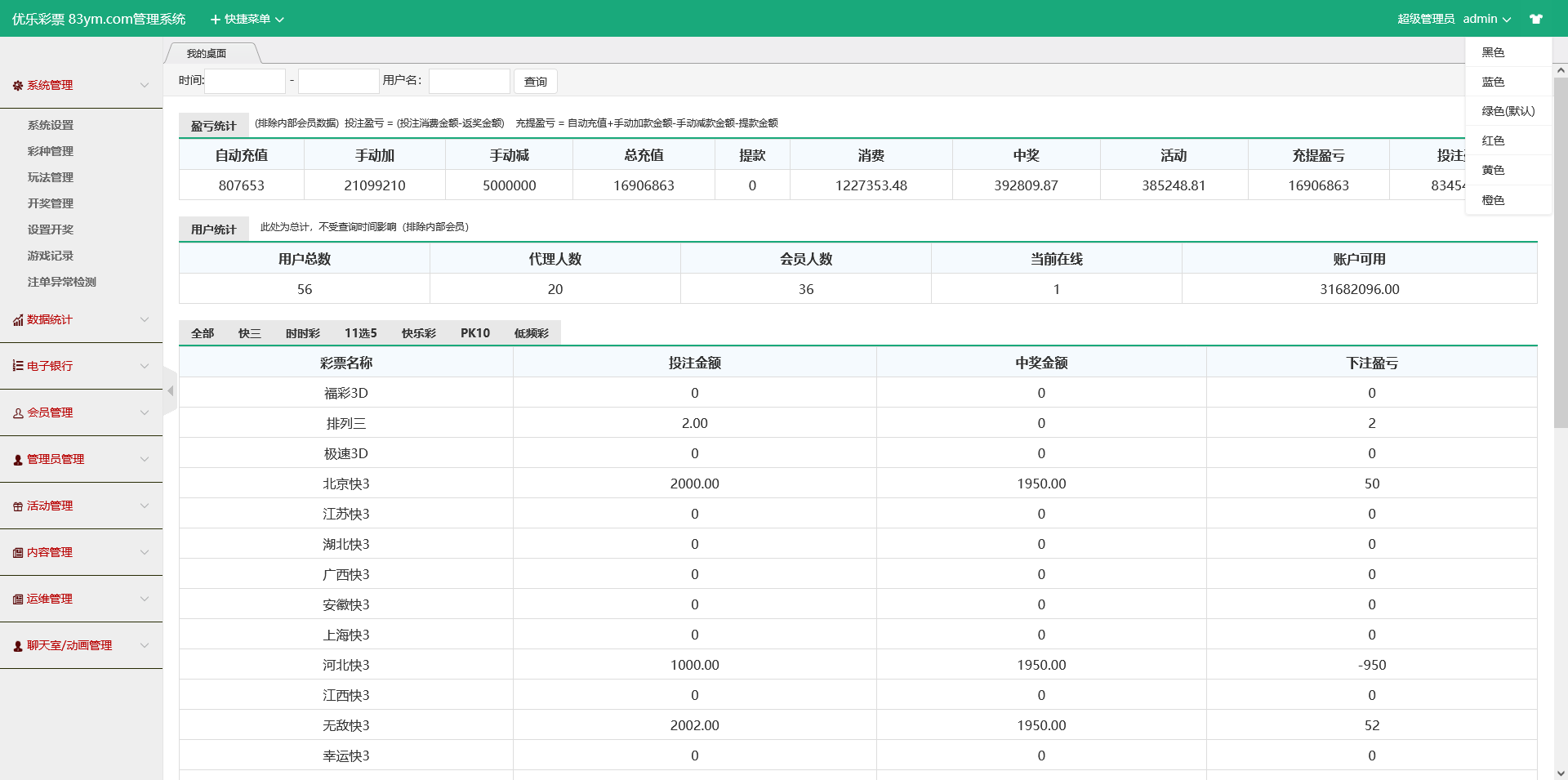Screen dimensions: 1568x780
Task: Select the 黄色 theme option
Action: click(1508, 170)
